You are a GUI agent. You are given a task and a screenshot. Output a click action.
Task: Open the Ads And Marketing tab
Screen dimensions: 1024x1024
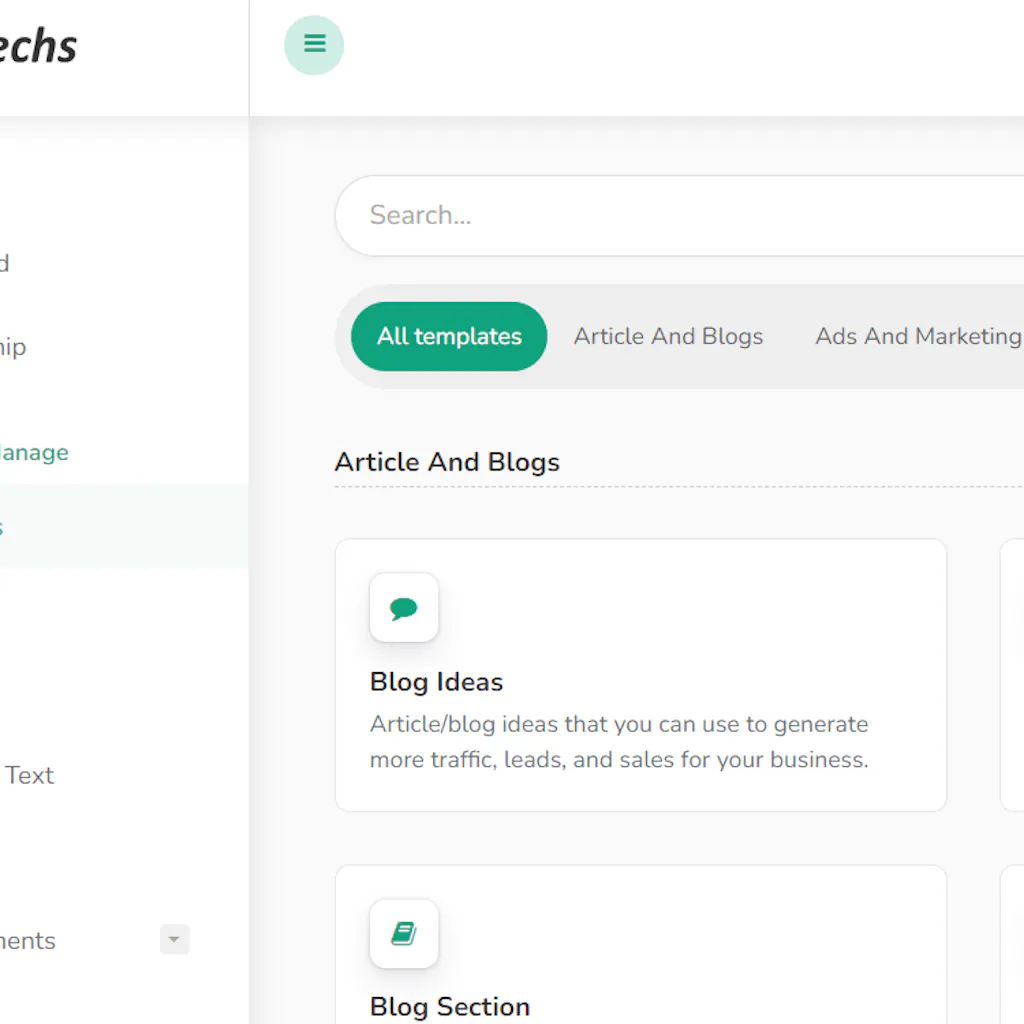click(917, 337)
